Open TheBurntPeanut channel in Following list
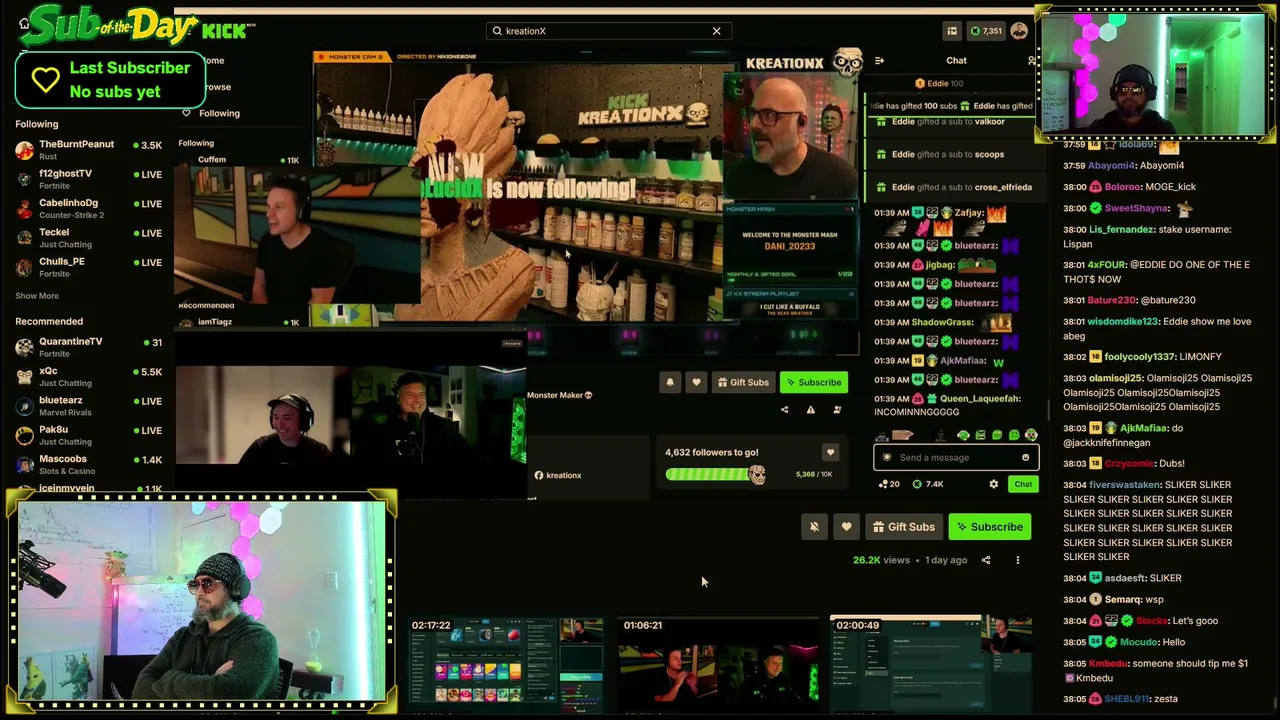The width and height of the screenshot is (1280, 720). point(88,150)
